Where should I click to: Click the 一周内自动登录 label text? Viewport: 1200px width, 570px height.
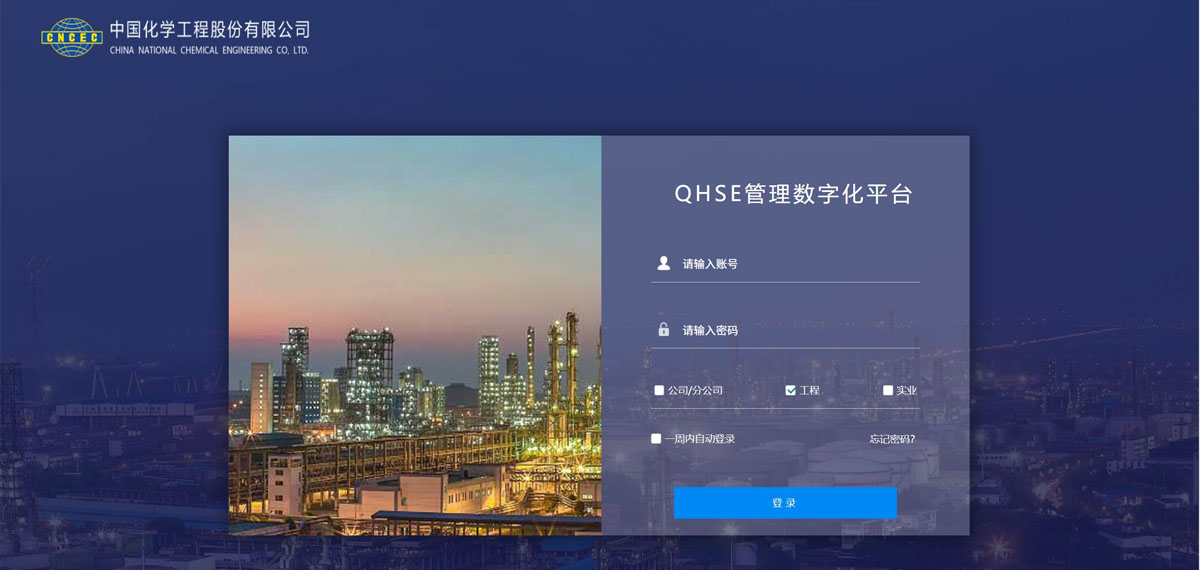pyautogui.click(x=700, y=439)
